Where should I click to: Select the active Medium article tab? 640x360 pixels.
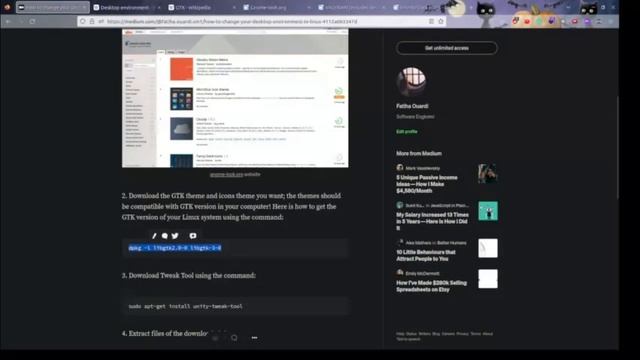pyautogui.click(x=53, y=7)
